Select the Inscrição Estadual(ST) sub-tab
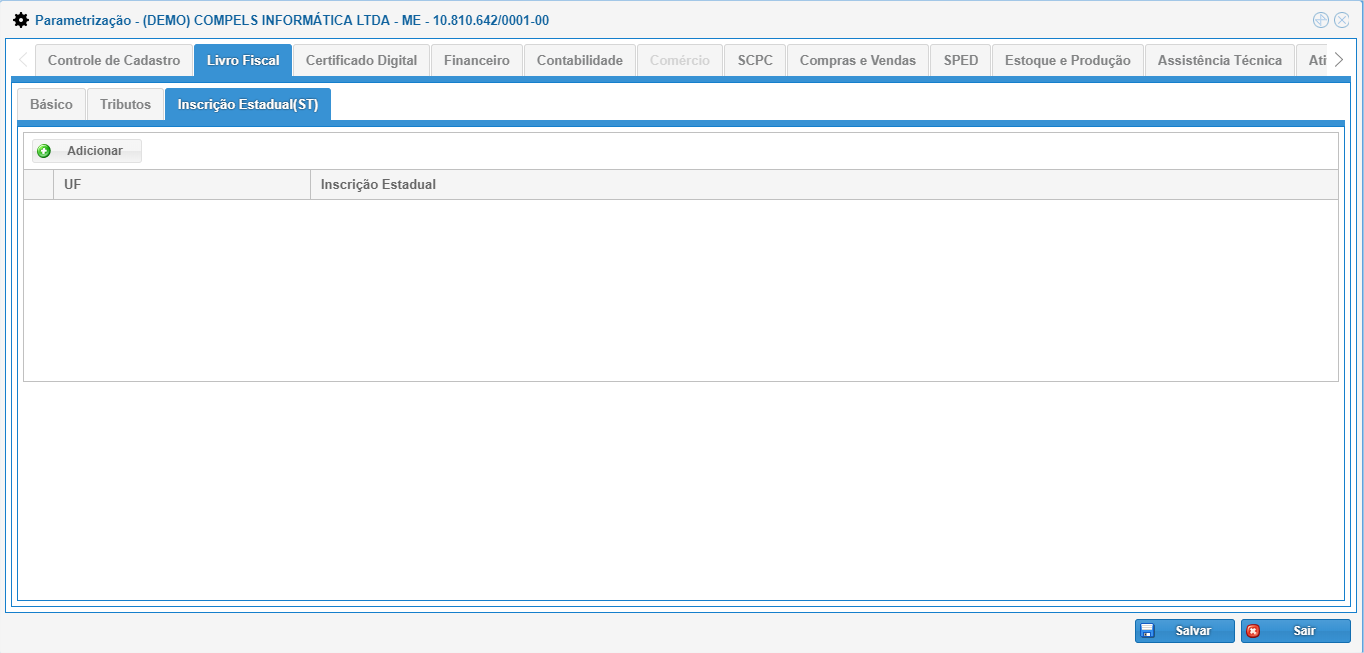The image size is (1364, 653). pos(248,104)
